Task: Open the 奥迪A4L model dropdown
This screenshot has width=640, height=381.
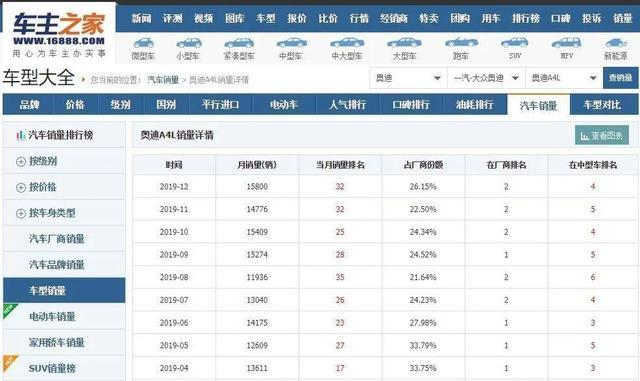Action: 564,78
